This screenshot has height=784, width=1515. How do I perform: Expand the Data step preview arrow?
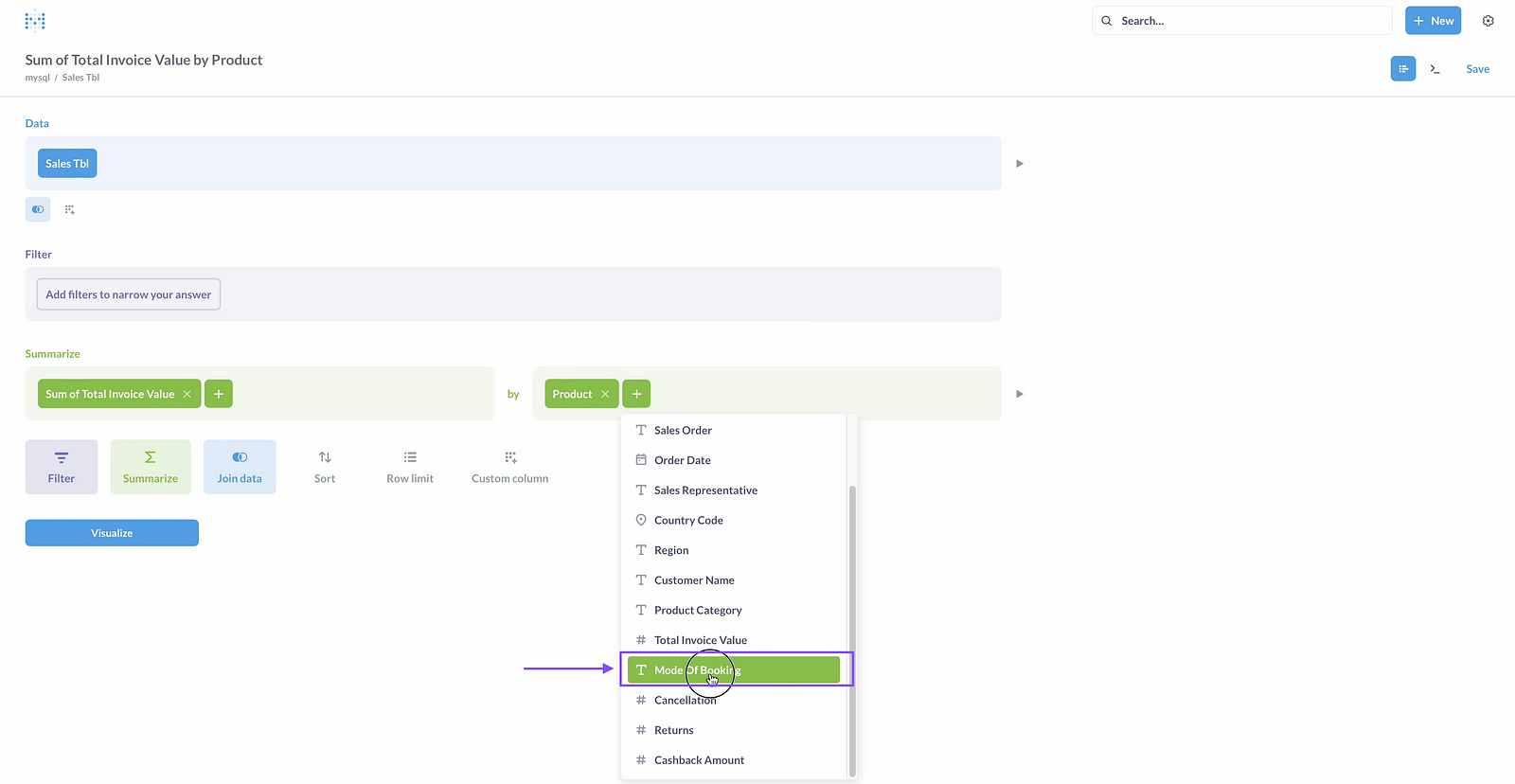pyautogui.click(x=1020, y=164)
